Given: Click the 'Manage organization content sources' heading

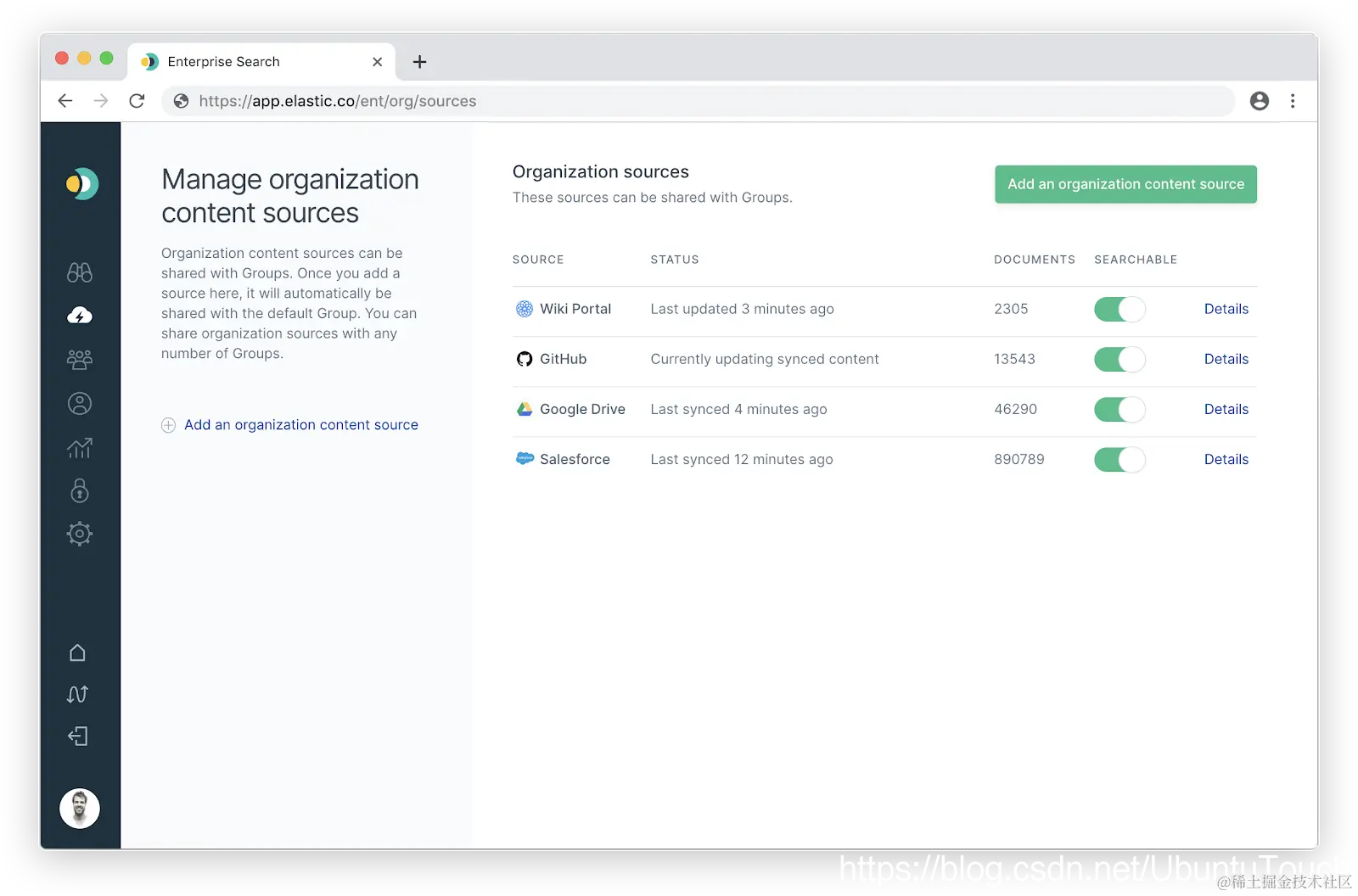Looking at the screenshot, I should click(290, 196).
